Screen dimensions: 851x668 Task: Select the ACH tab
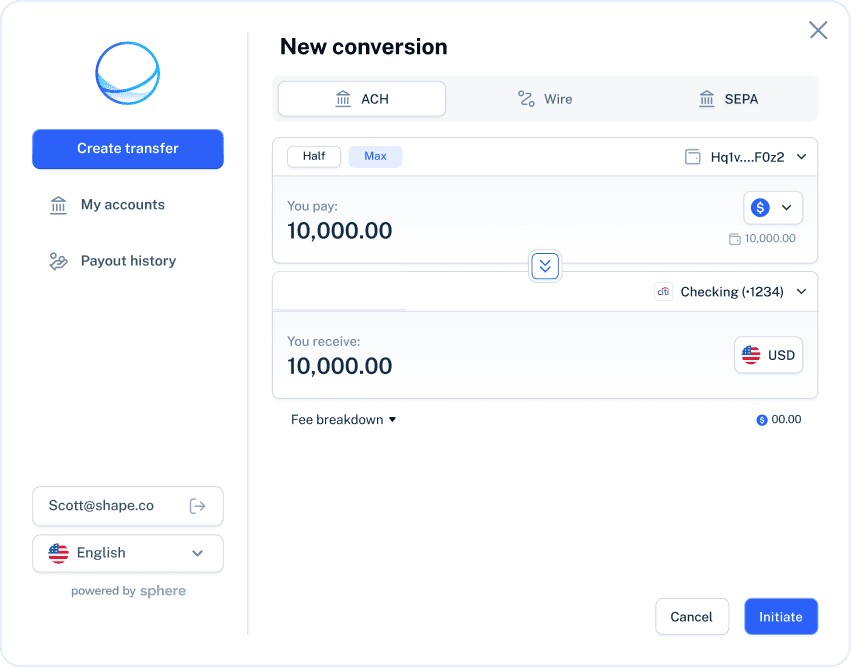[x=362, y=99]
